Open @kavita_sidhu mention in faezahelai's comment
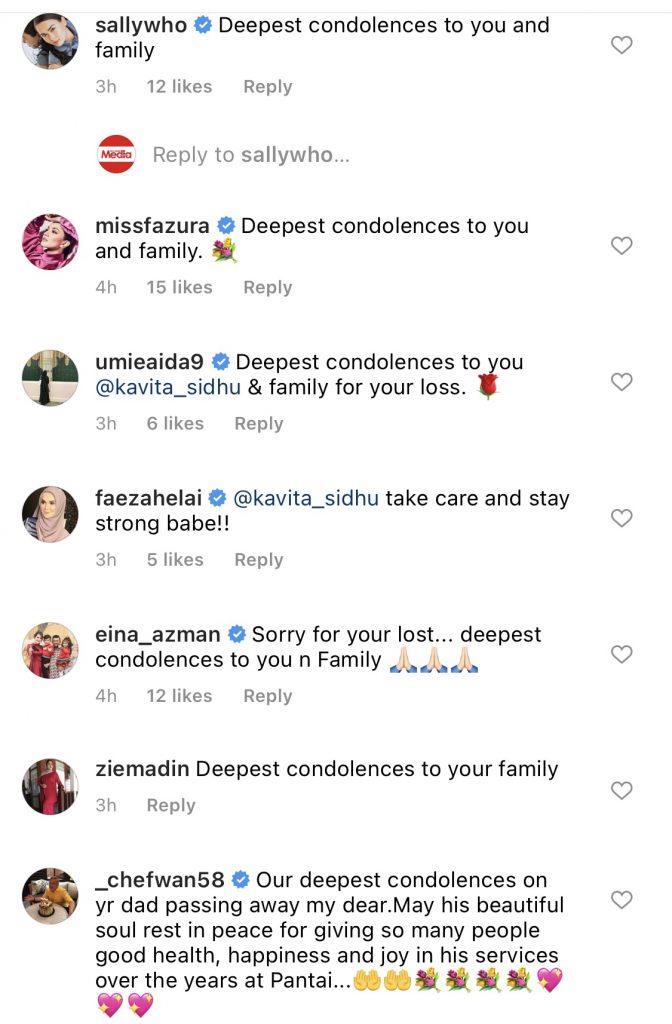The height and width of the screenshot is (1024, 672). (305, 498)
